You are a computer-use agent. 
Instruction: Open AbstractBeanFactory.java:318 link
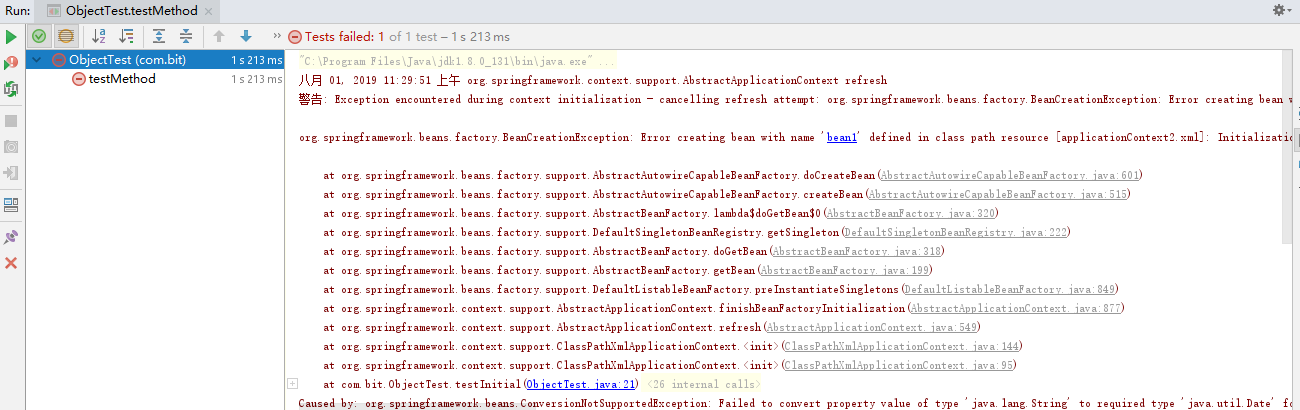[x=857, y=251]
